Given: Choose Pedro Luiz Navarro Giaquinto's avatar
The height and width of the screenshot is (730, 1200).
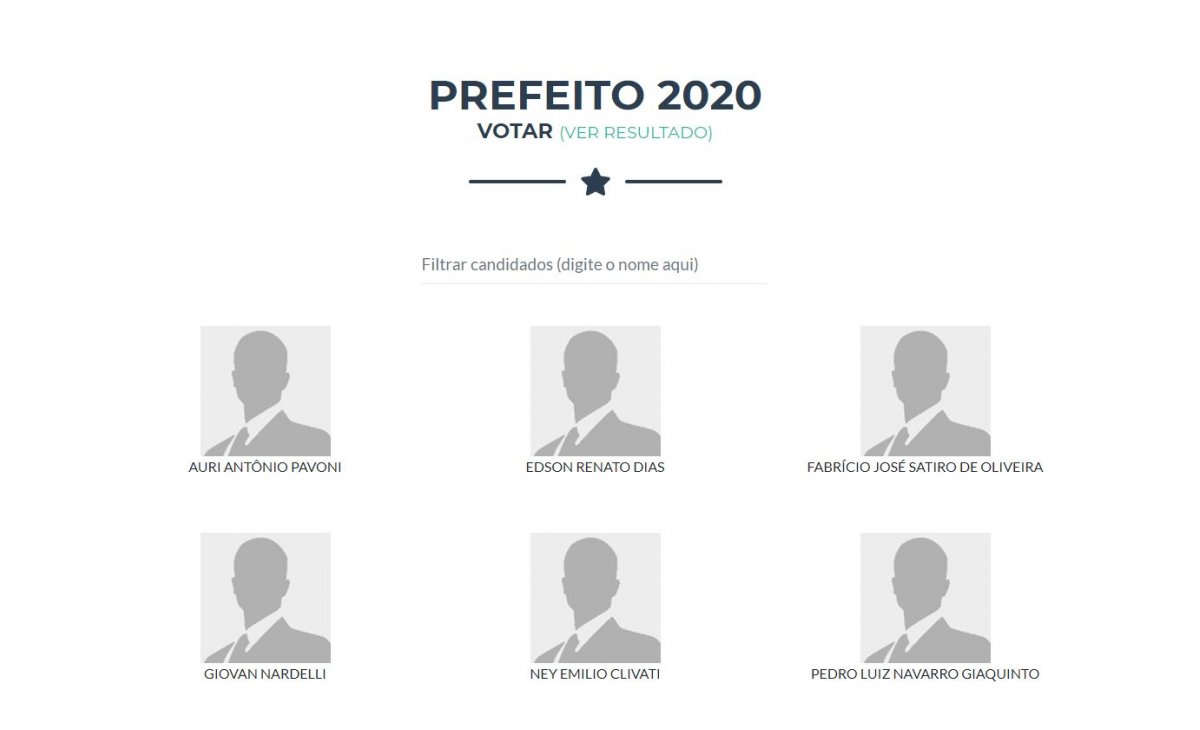Looking at the screenshot, I should [925, 598].
